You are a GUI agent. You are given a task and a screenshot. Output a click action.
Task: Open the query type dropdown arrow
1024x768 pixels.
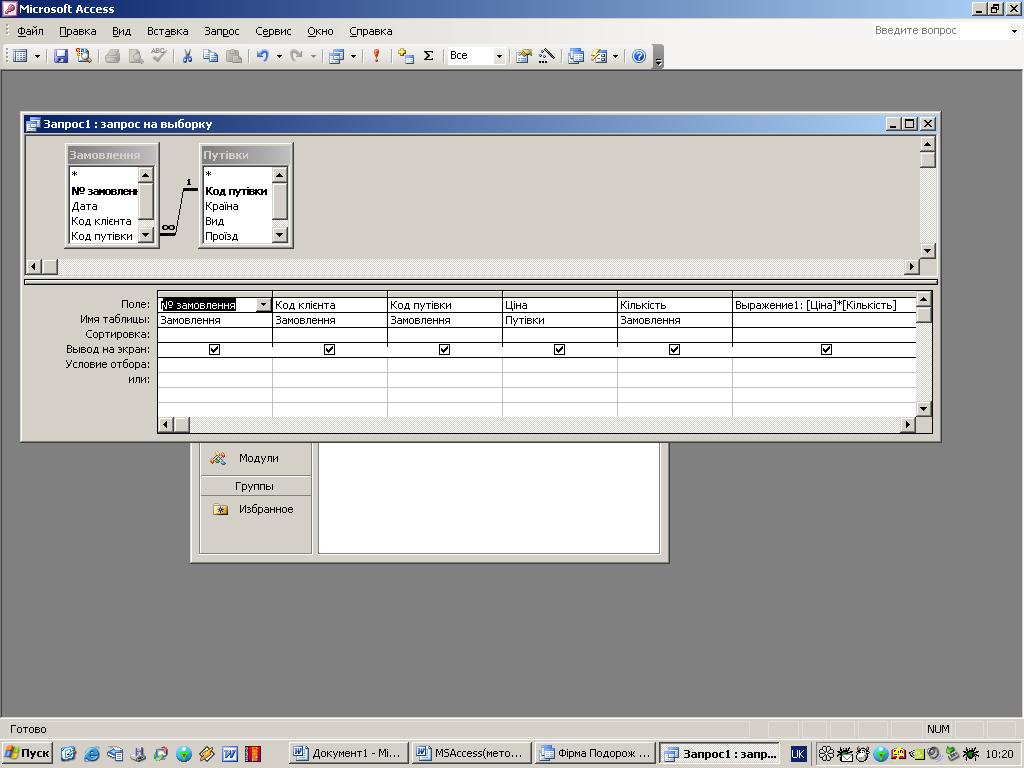coord(351,56)
